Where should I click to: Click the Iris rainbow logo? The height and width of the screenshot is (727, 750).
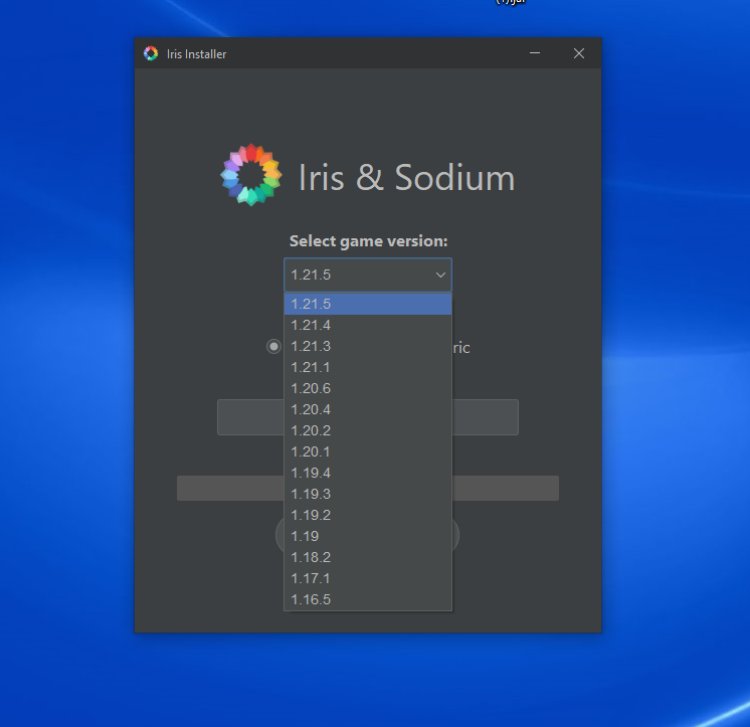[251, 175]
